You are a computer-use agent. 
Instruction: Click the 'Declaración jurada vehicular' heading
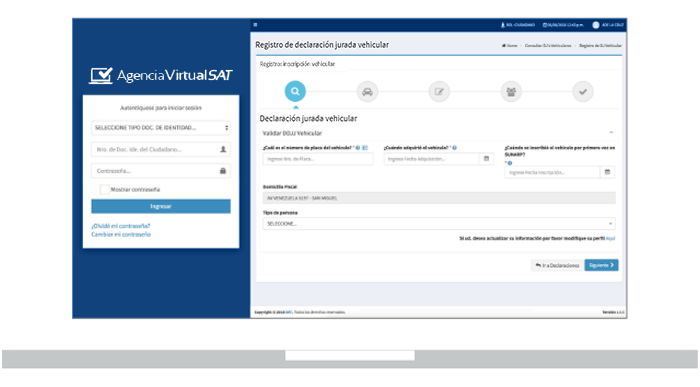[308, 118]
